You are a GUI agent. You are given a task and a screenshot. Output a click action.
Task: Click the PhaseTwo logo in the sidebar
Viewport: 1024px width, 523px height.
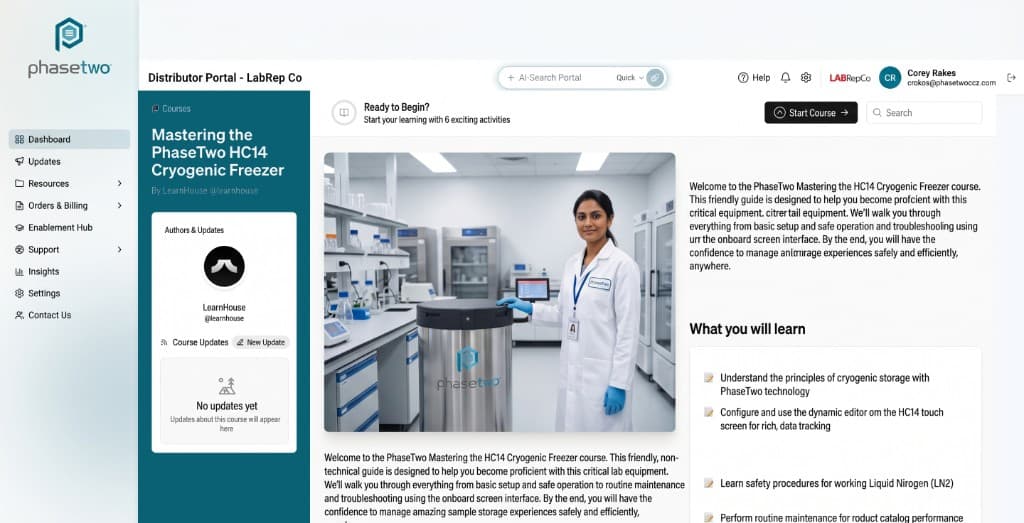pos(69,47)
